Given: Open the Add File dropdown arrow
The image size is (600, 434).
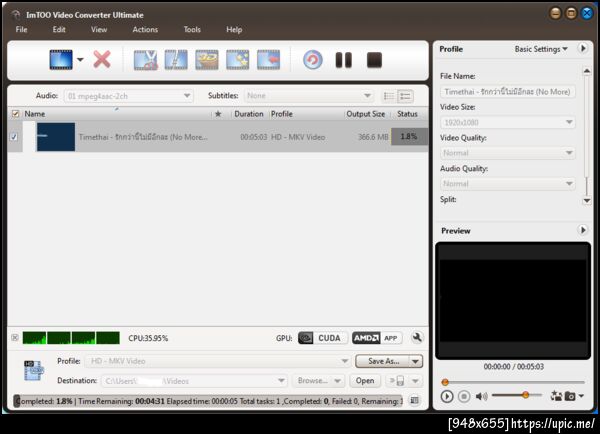Looking at the screenshot, I should click(80, 60).
